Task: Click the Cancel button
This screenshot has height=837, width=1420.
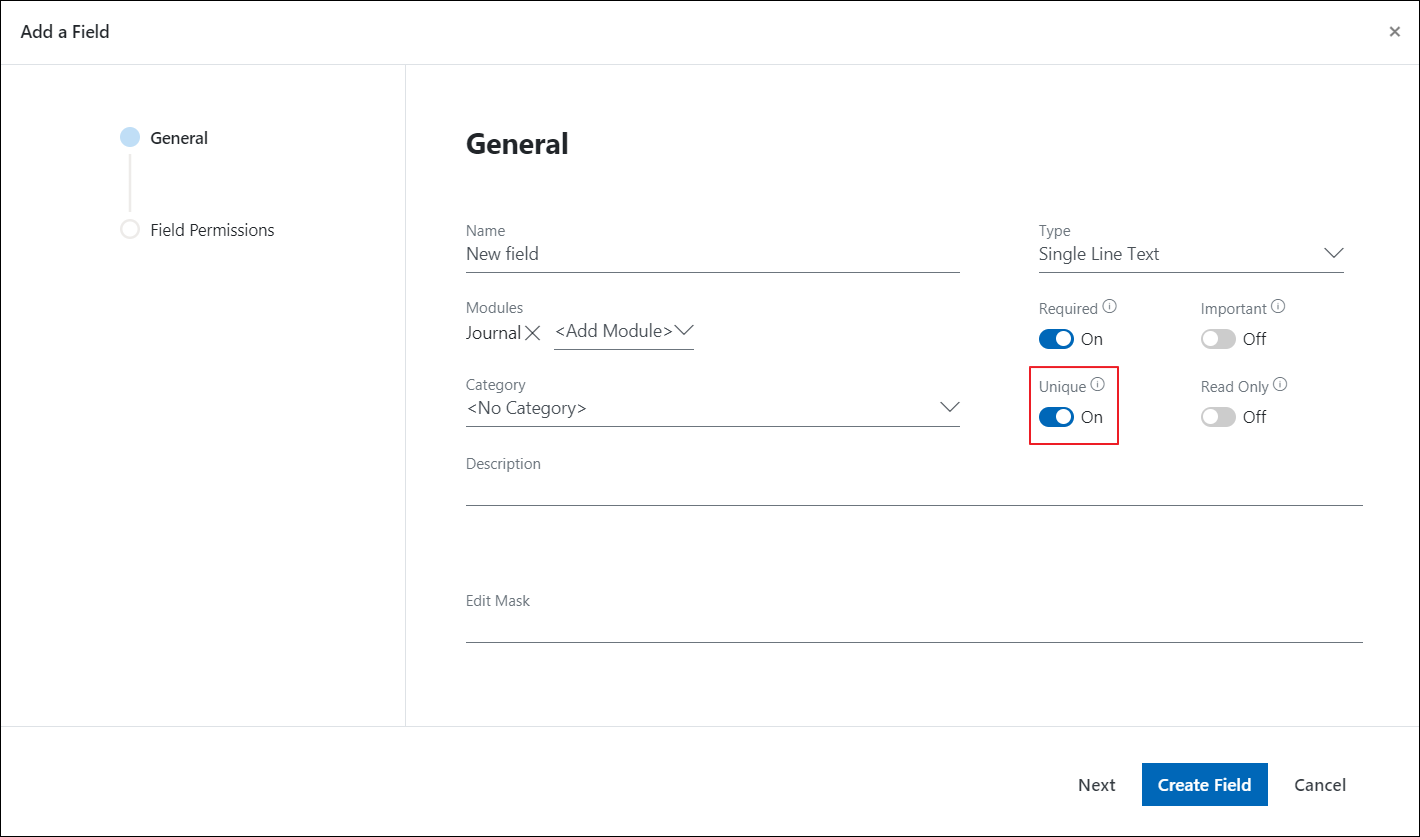Action: pyautogui.click(x=1320, y=785)
